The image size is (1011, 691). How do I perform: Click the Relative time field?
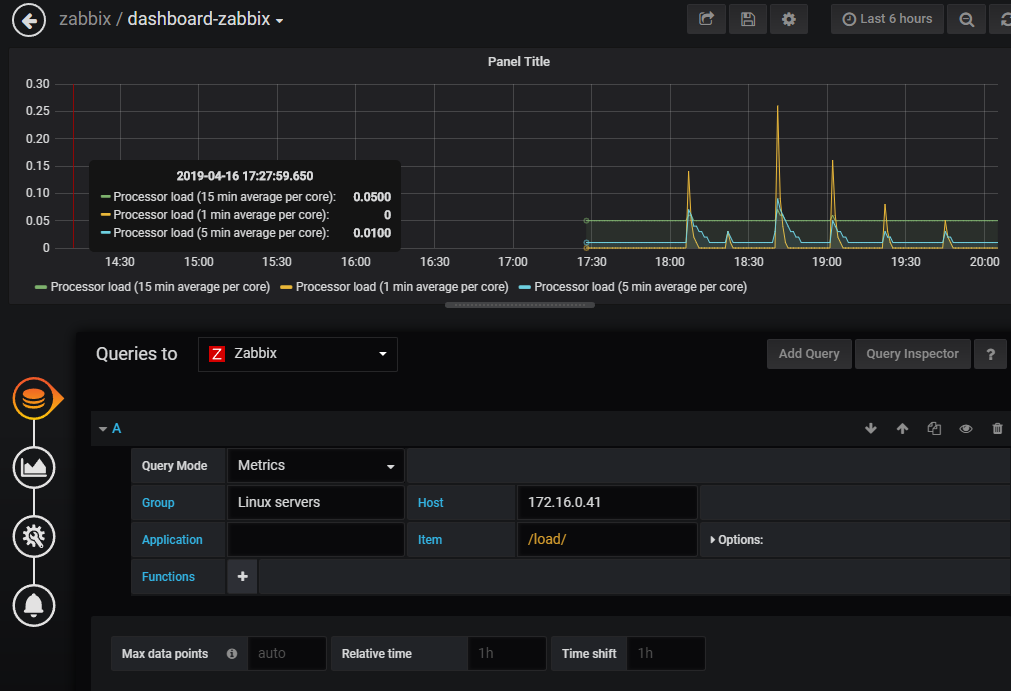click(507, 654)
